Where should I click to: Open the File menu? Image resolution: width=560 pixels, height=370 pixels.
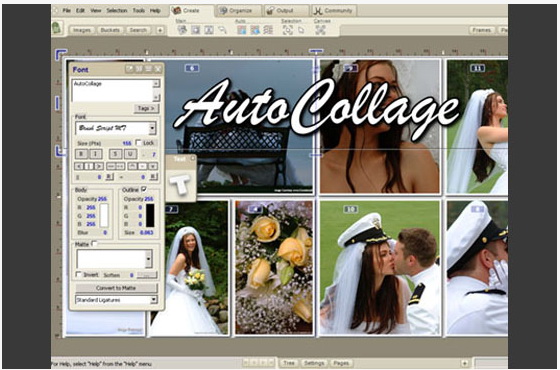[66, 10]
